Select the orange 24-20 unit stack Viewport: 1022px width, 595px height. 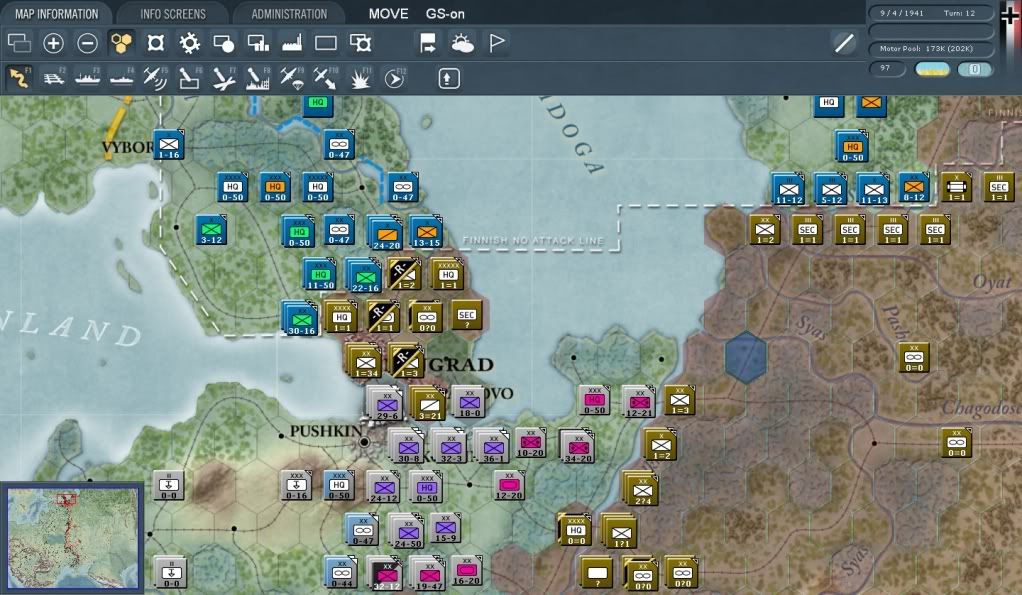[386, 233]
